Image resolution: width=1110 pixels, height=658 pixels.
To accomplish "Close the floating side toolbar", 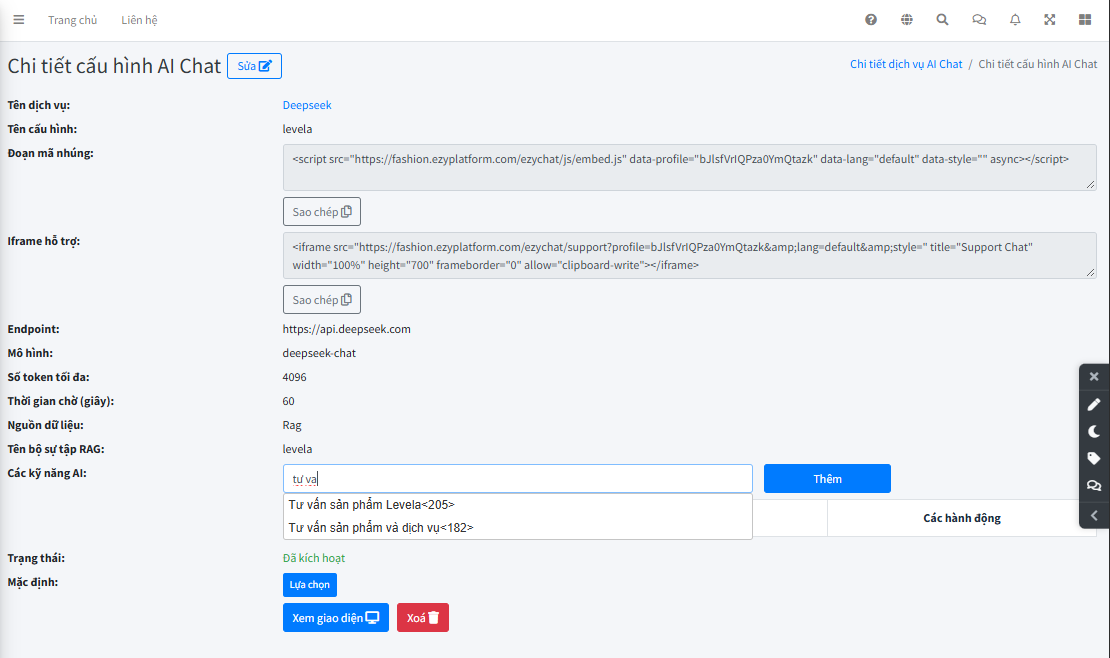I will (1094, 377).
